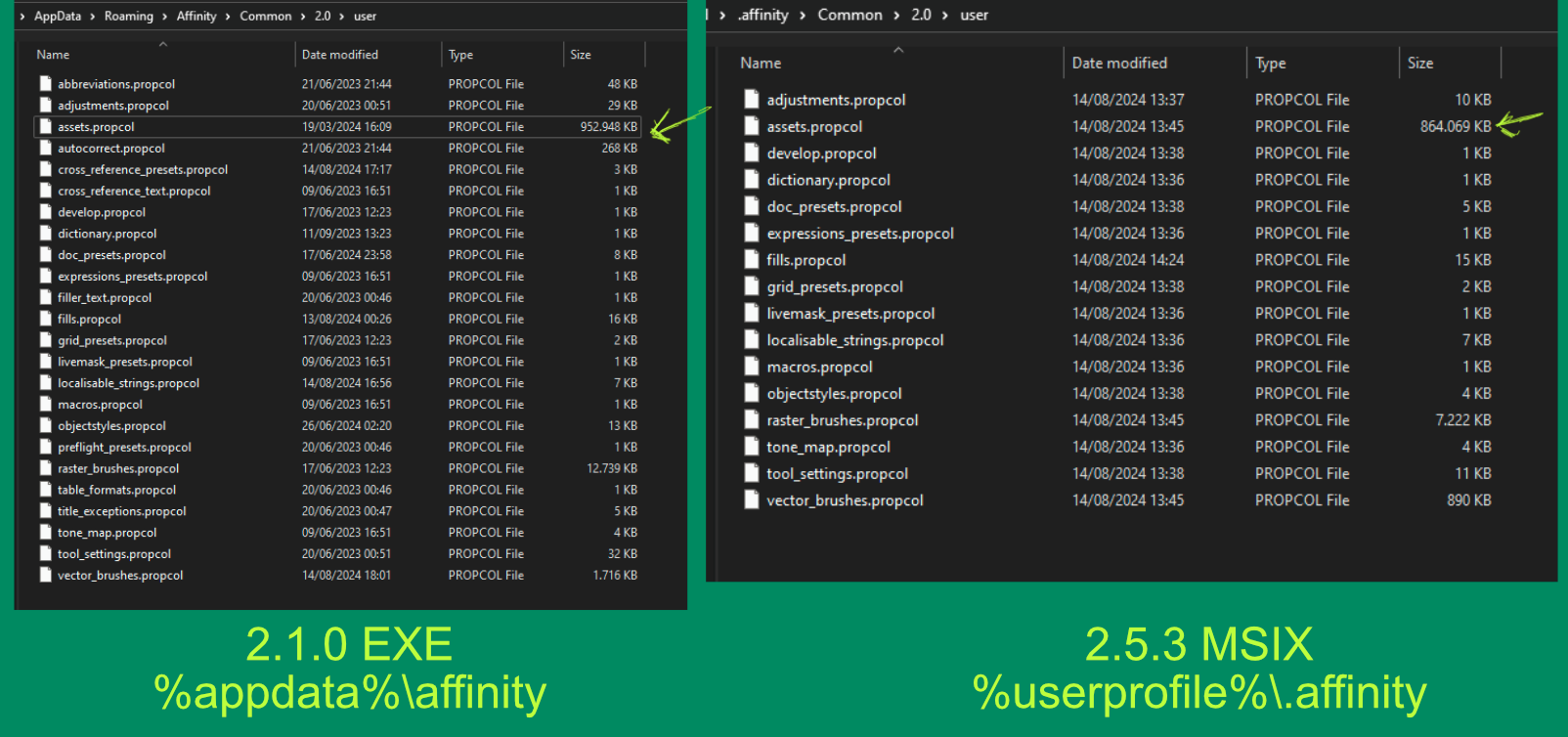
Task: Click file icon of fills.propcol in right window
Action: 751,260
